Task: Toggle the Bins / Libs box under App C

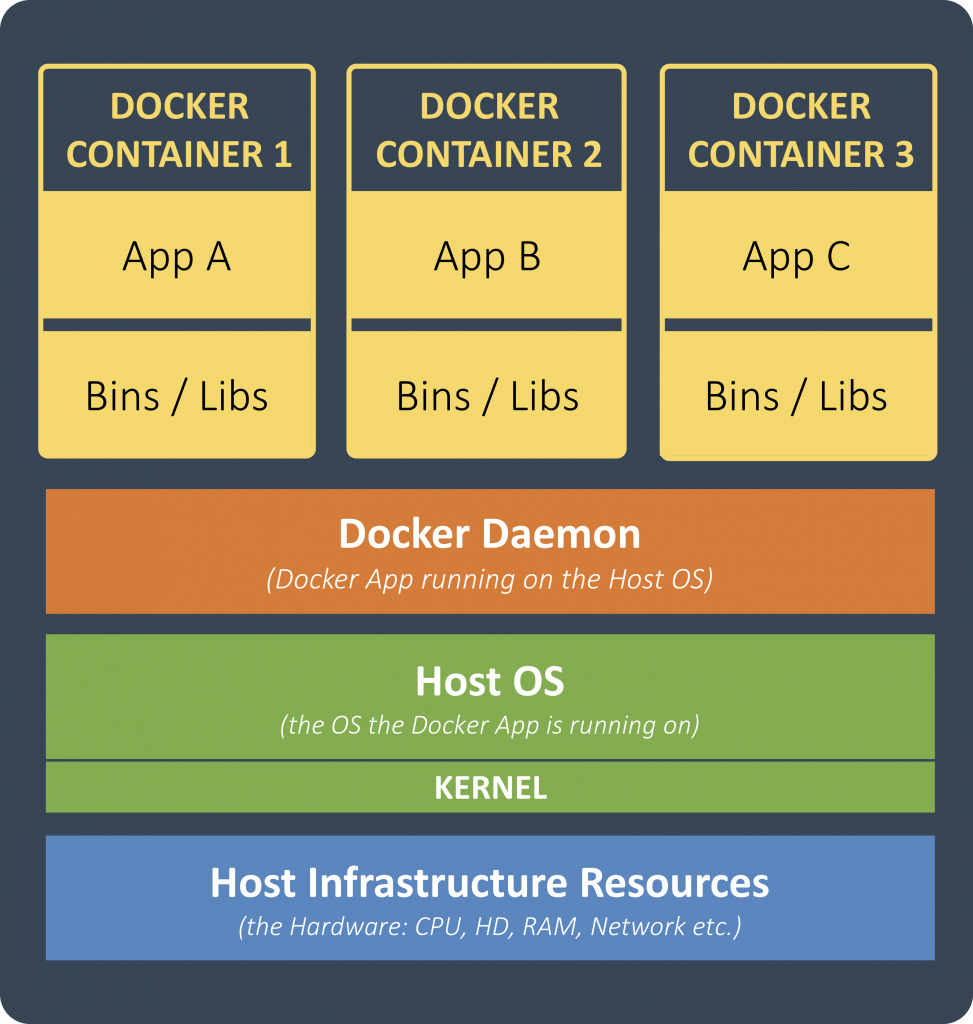Action: point(798,396)
